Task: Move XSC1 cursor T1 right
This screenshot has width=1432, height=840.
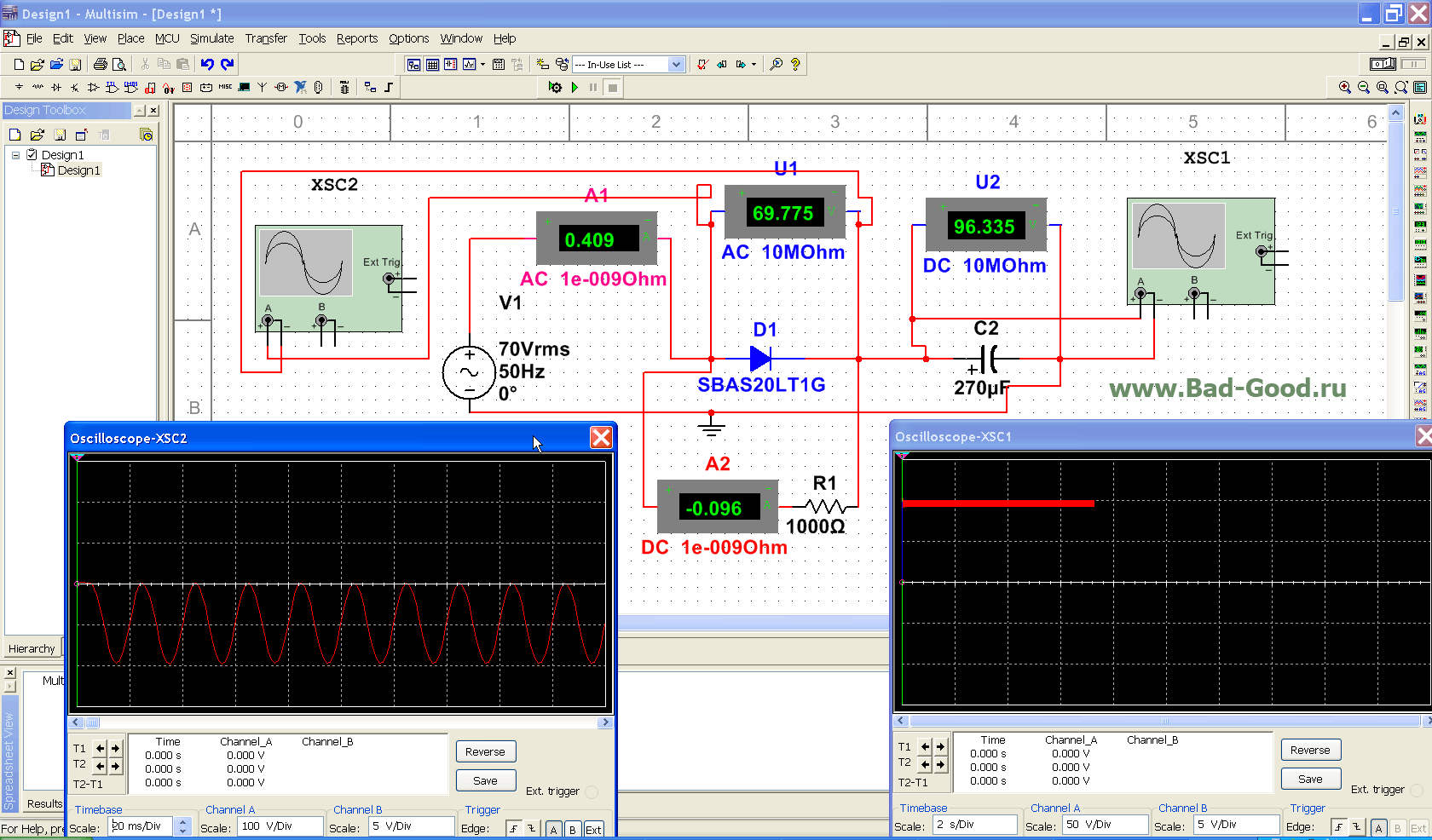Action: tap(940, 746)
